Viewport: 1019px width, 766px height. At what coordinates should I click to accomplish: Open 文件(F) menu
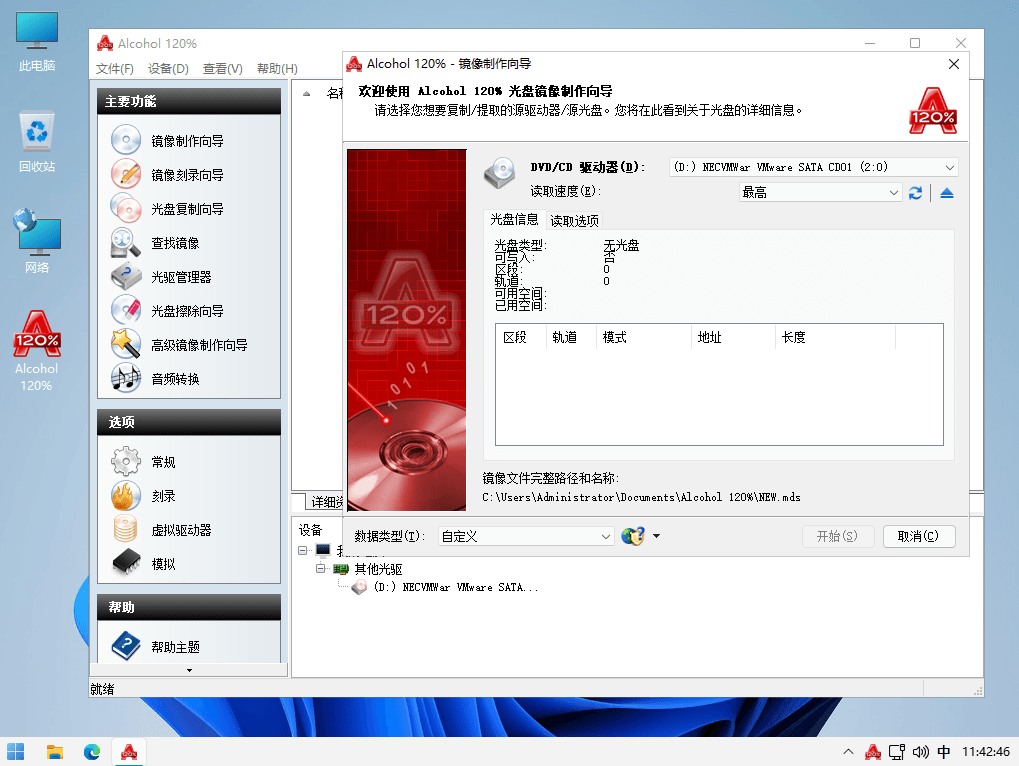[115, 68]
